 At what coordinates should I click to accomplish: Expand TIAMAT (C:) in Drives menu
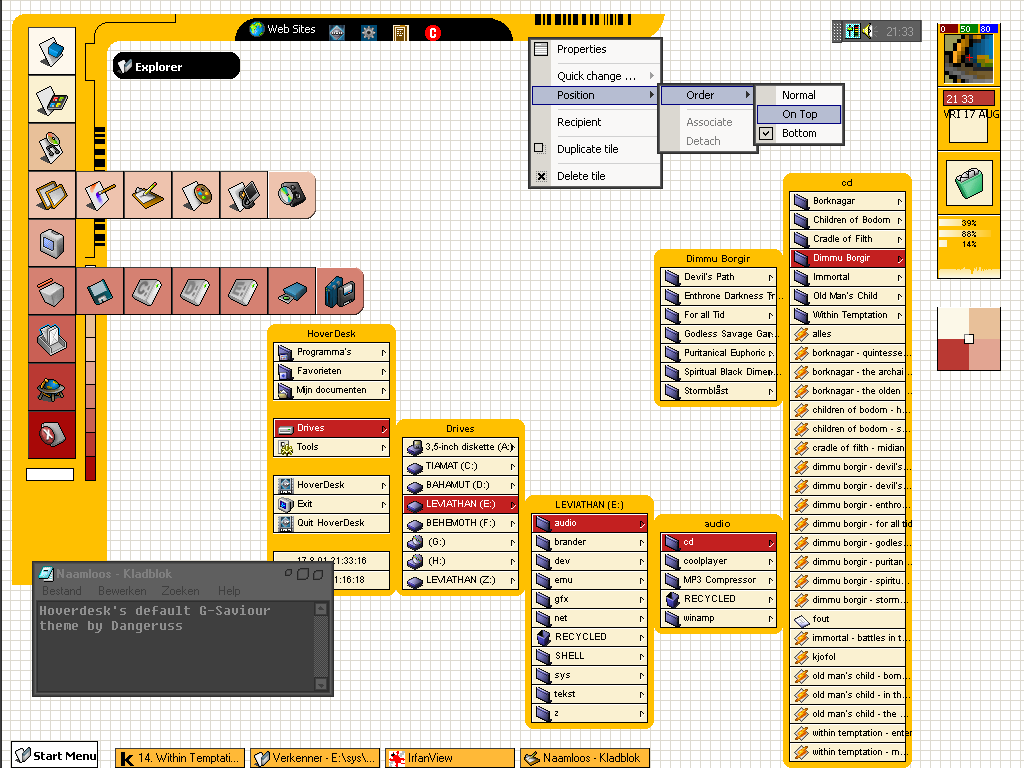pyautogui.click(x=460, y=466)
